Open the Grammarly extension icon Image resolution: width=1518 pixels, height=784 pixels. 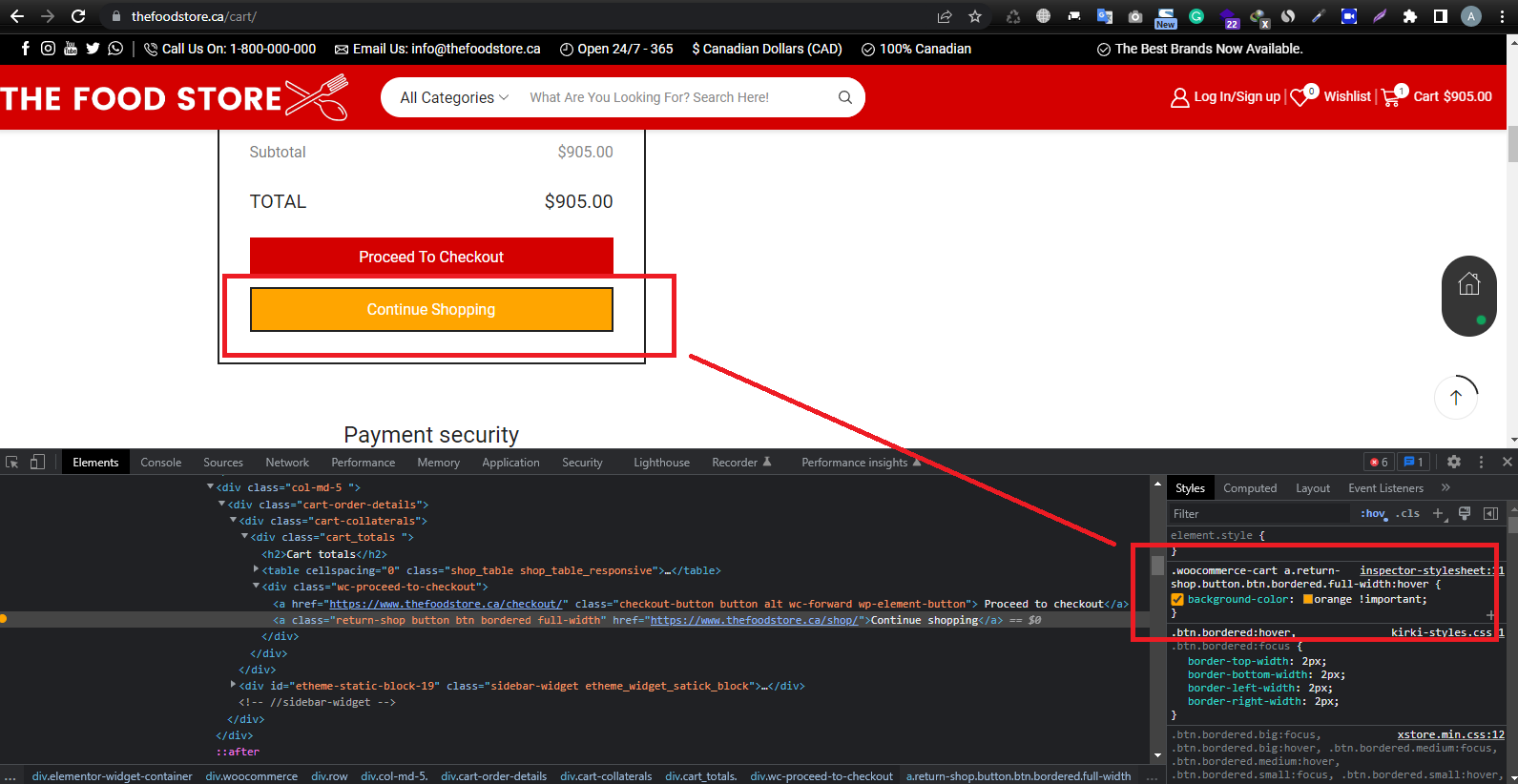[1196, 16]
